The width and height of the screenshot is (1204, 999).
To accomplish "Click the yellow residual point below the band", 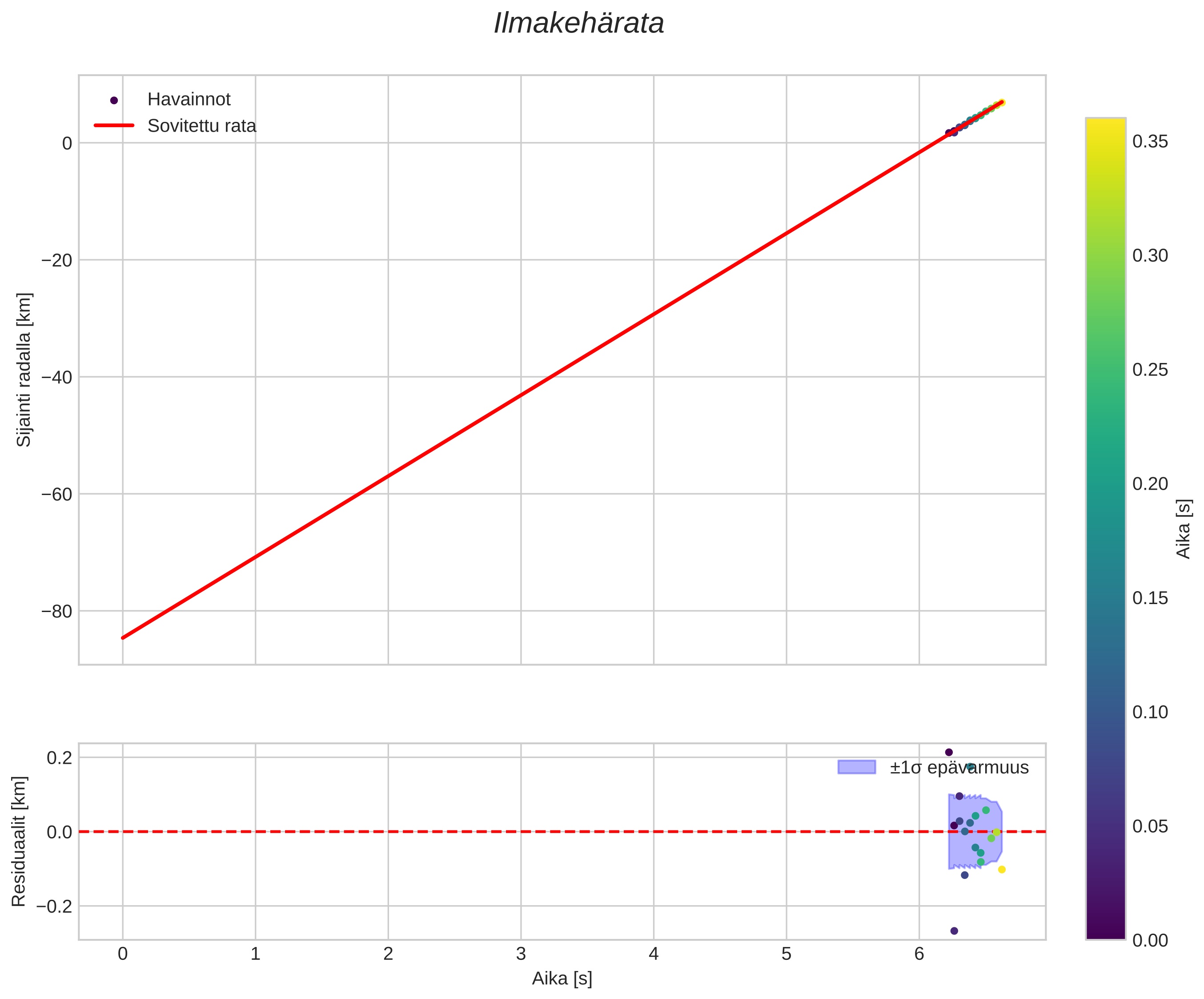I will (x=1002, y=870).
